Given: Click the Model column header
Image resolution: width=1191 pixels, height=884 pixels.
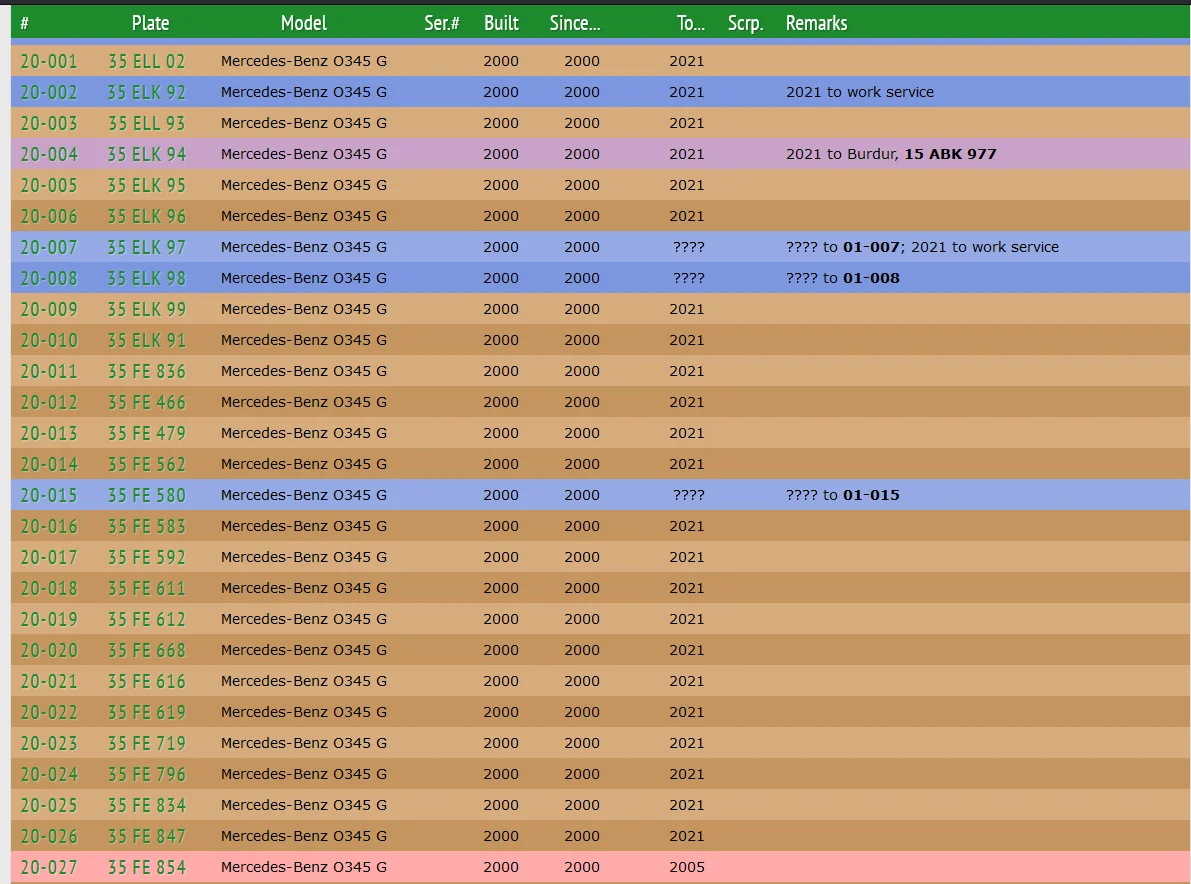Looking at the screenshot, I should (x=303, y=23).
